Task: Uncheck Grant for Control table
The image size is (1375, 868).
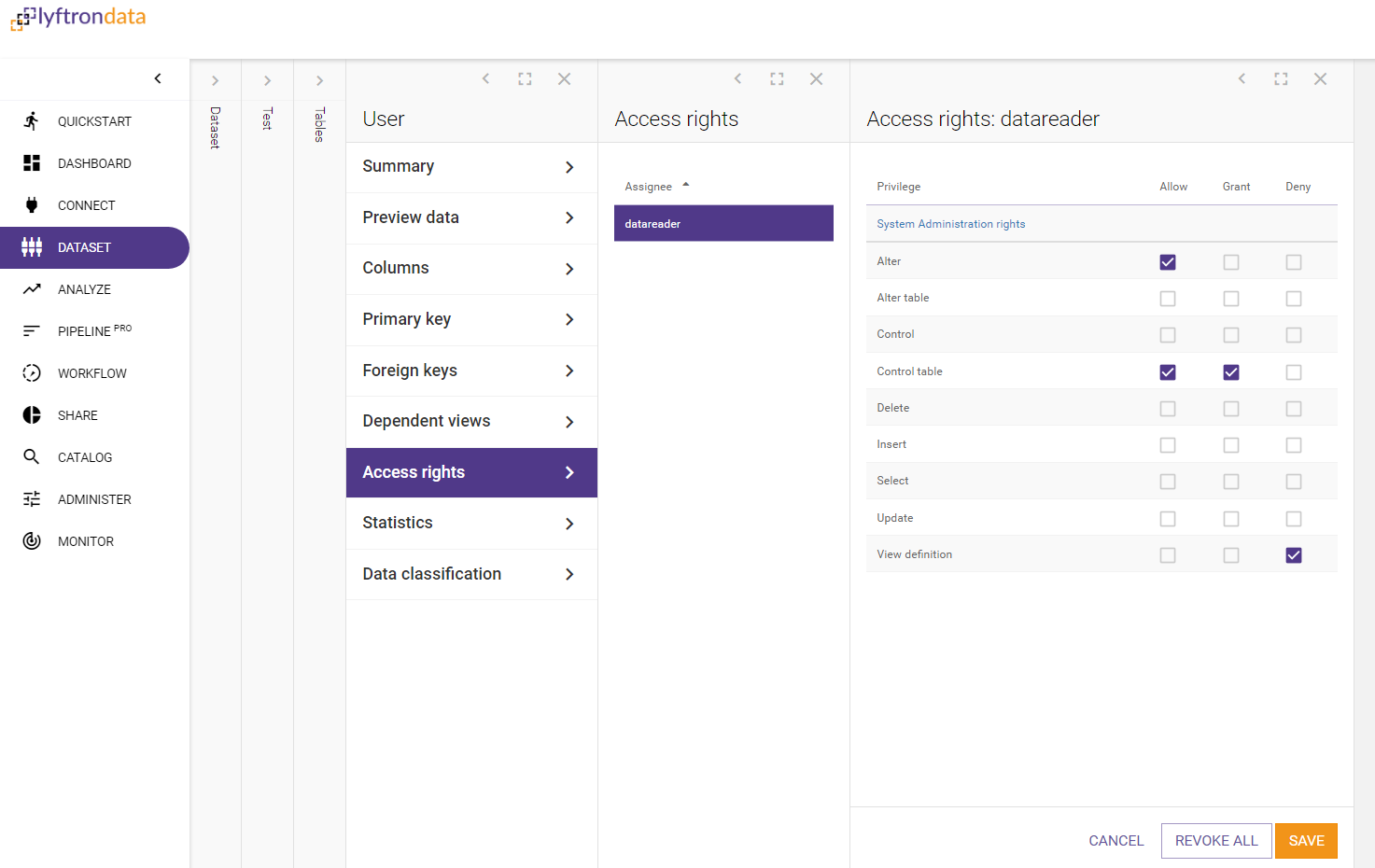Action: [1231, 372]
